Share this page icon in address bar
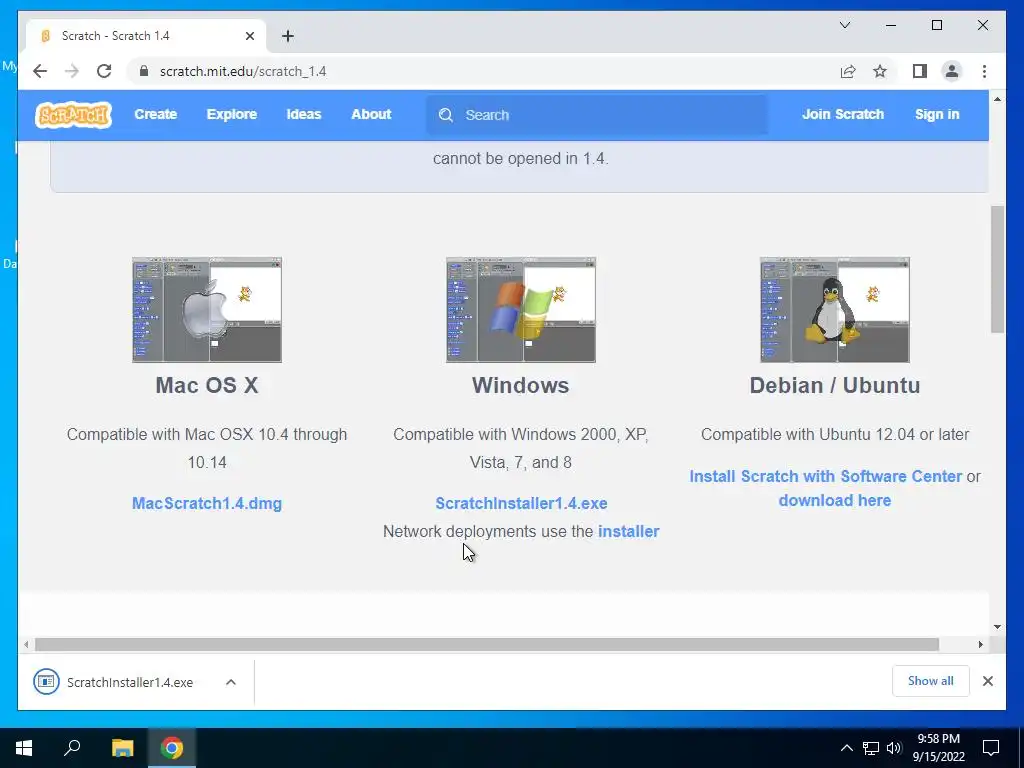1024x768 pixels. [x=848, y=71]
